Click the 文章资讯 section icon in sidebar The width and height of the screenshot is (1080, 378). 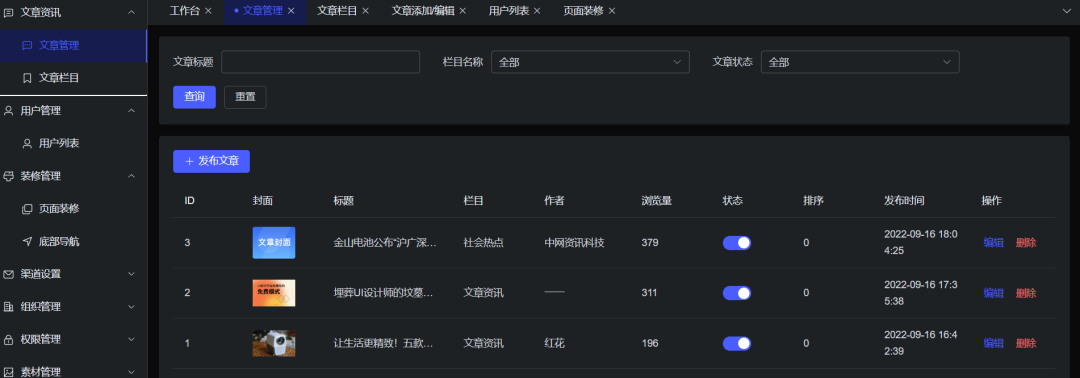pos(9,12)
